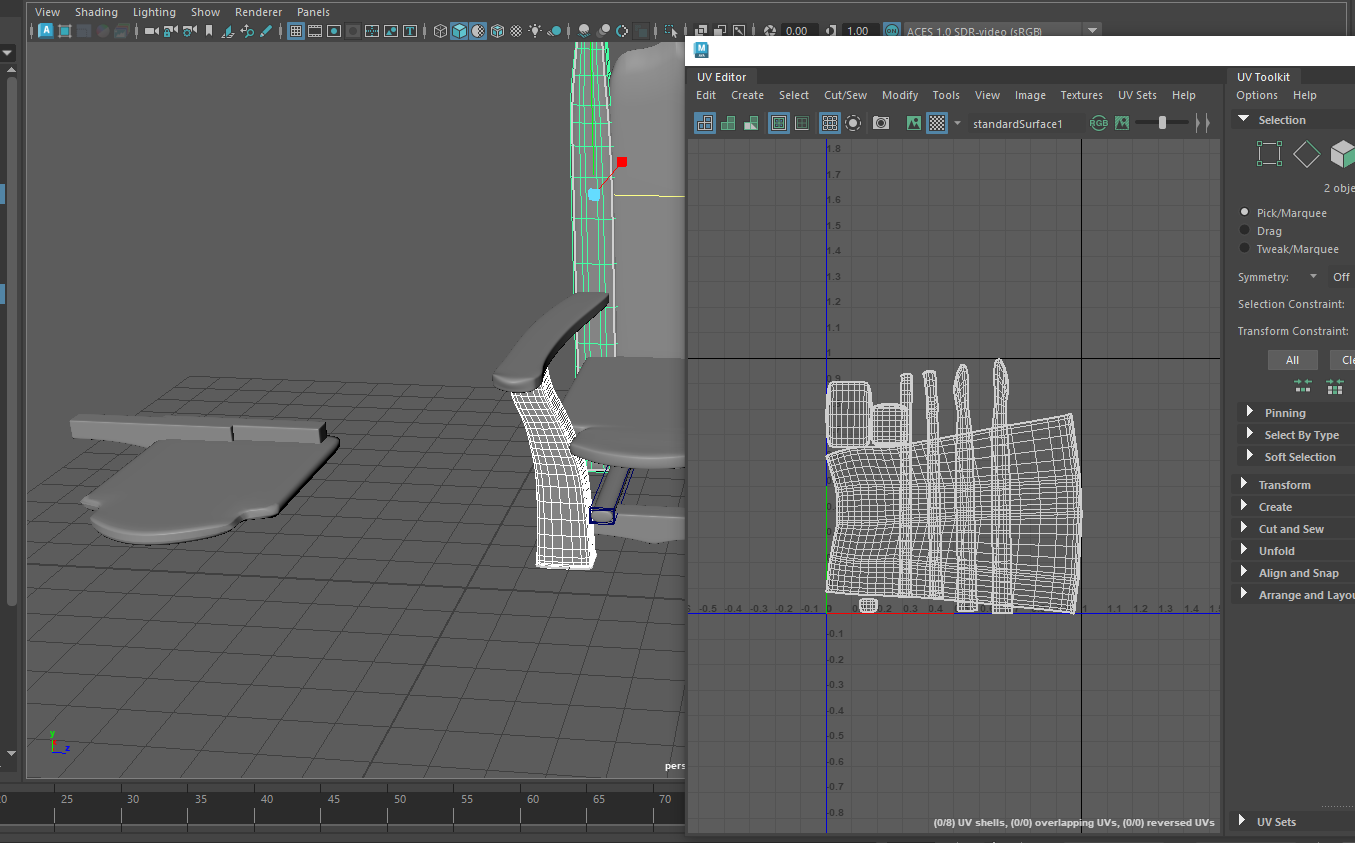Select the UV Toolkit tab

1263,77
